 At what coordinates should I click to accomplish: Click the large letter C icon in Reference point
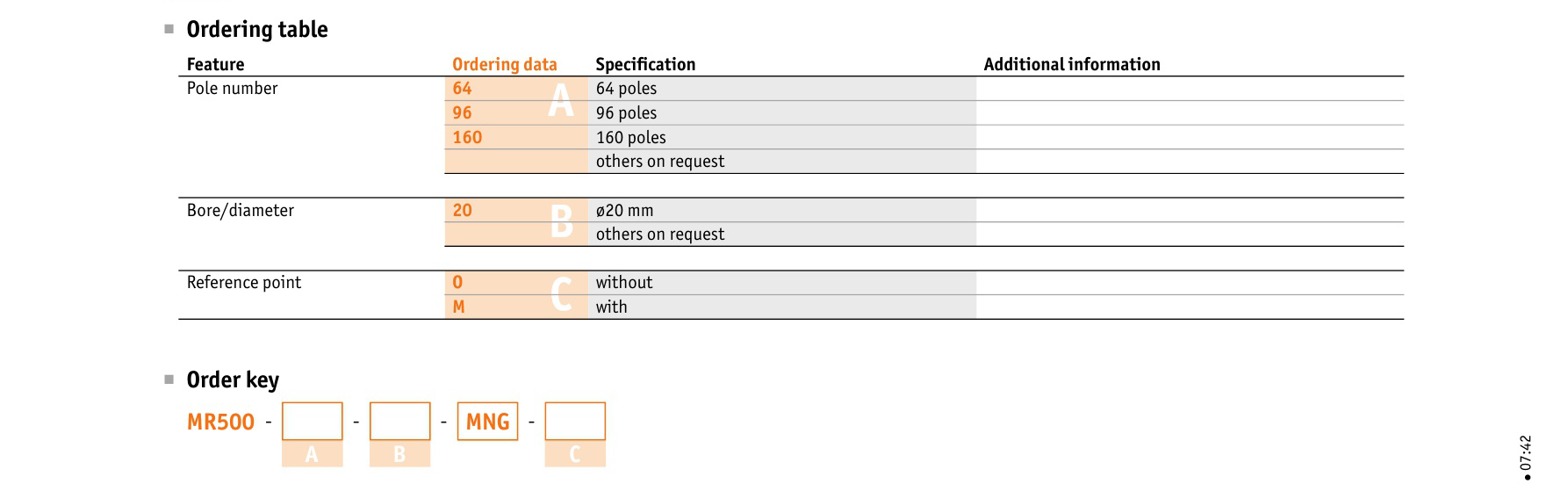(x=562, y=294)
